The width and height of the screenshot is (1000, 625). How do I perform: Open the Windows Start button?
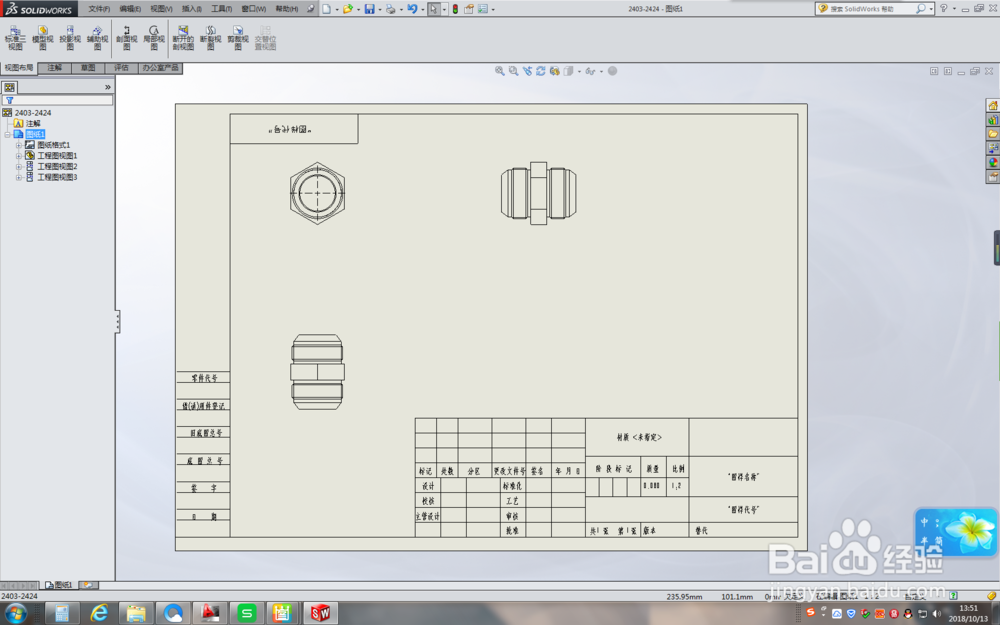(15, 614)
